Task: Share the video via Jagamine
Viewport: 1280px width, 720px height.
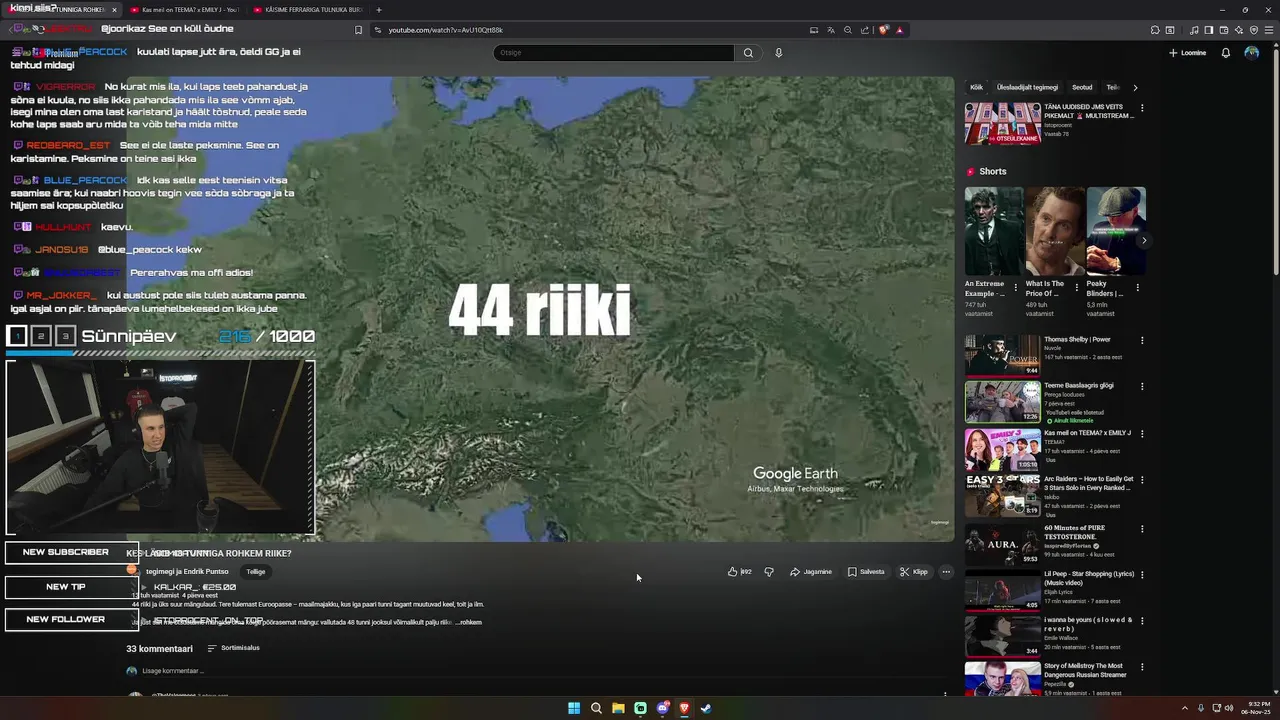Action: pyautogui.click(x=811, y=572)
